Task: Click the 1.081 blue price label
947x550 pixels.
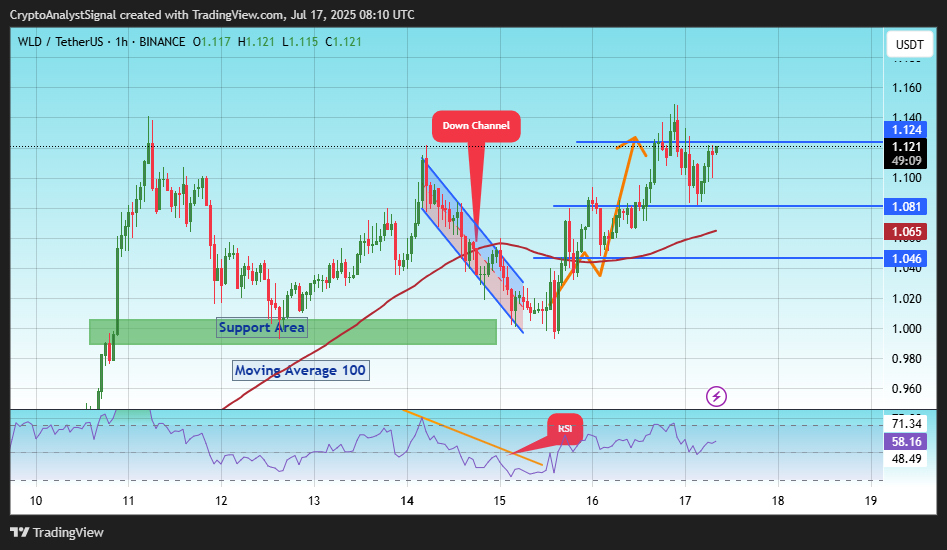Action: tap(905, 207)
